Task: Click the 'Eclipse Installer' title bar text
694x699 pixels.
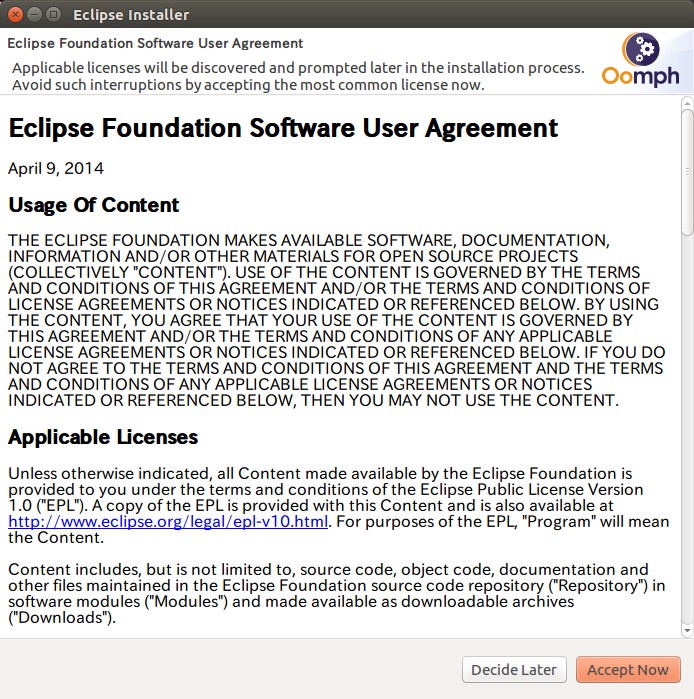Action: click(131, 15)
